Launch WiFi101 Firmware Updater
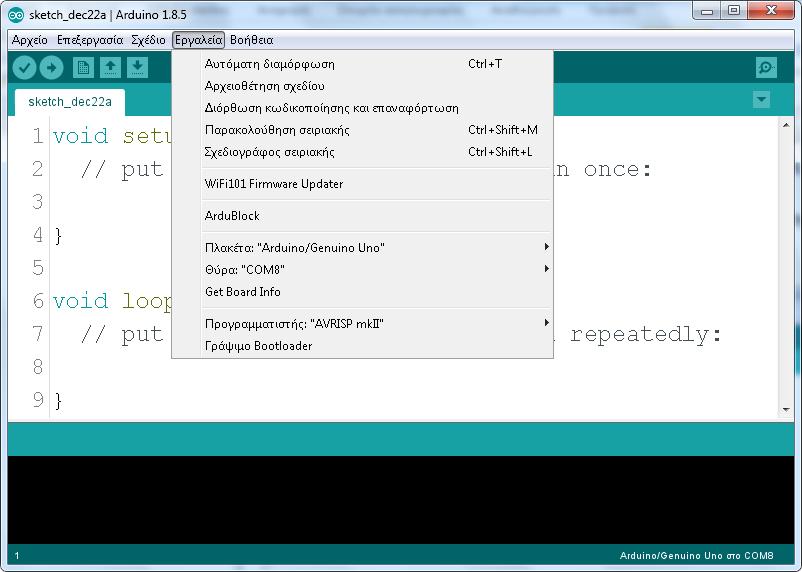Screen dimensions: 802x572 363,184
